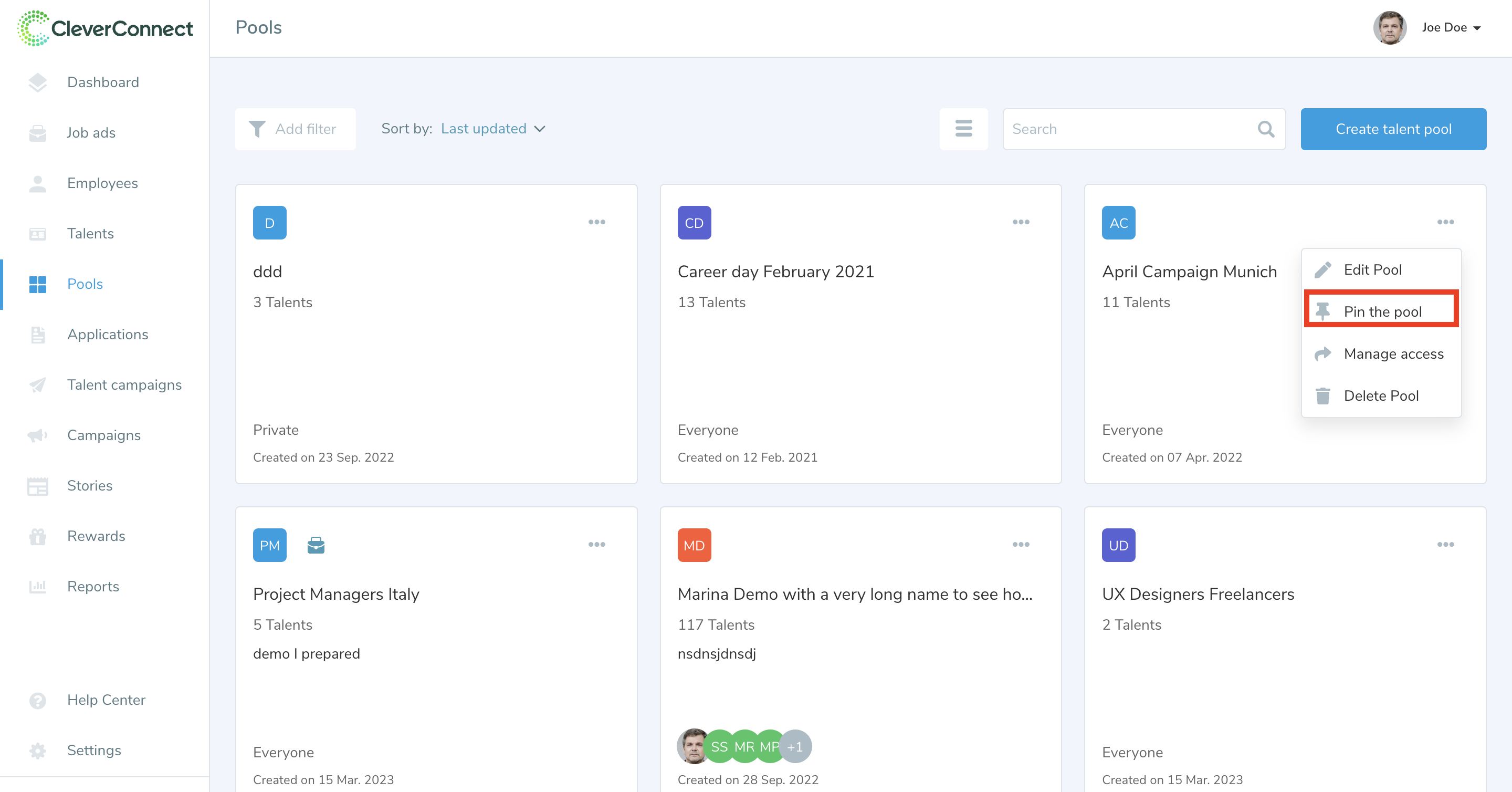
Task: Select Pin the pool menu entry
Action: 1382,311
